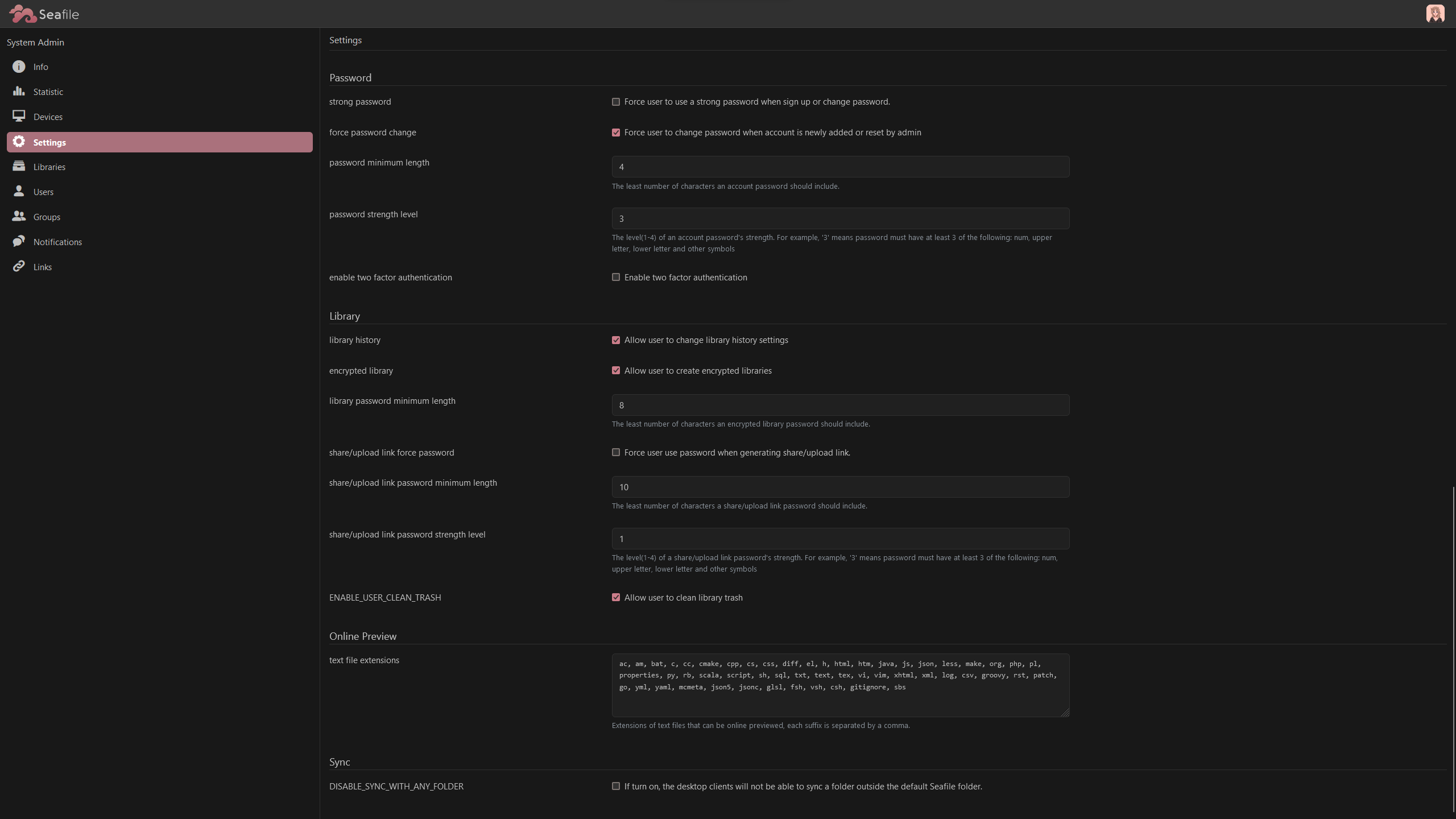Open the Statistic bar chart icon
This screenshot has width=1456, height=819.
(19, 91)
